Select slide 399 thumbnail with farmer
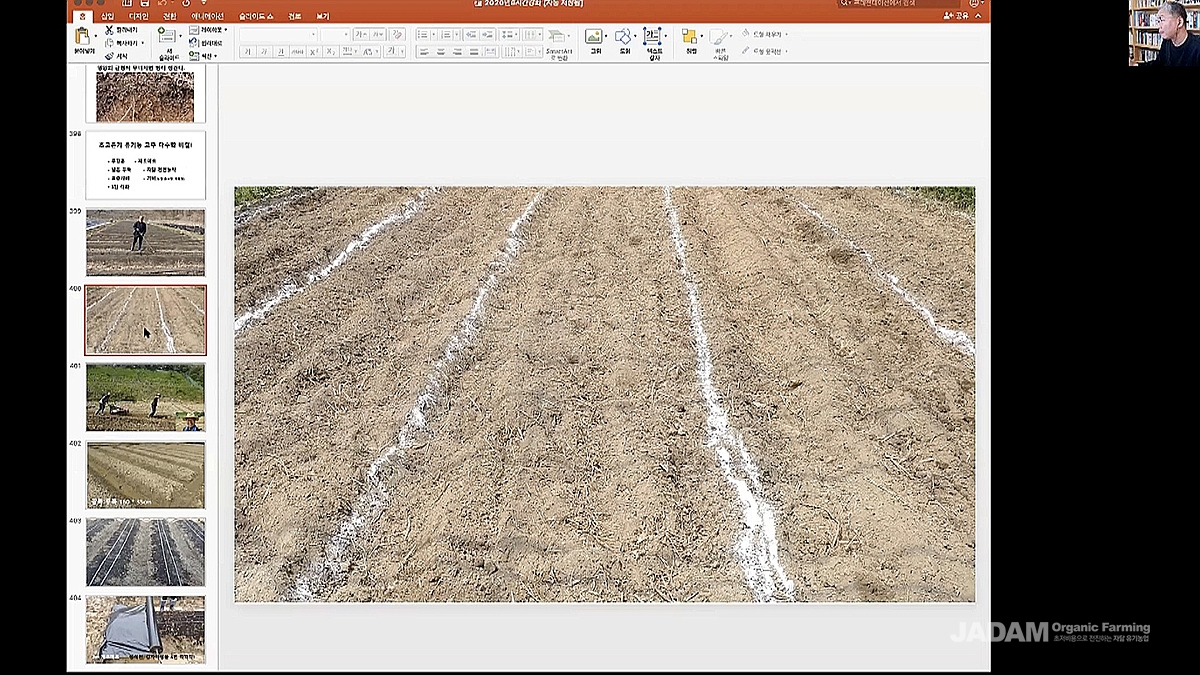The width and height of the screenshot is (1200, 675). [x=145, y=242]
